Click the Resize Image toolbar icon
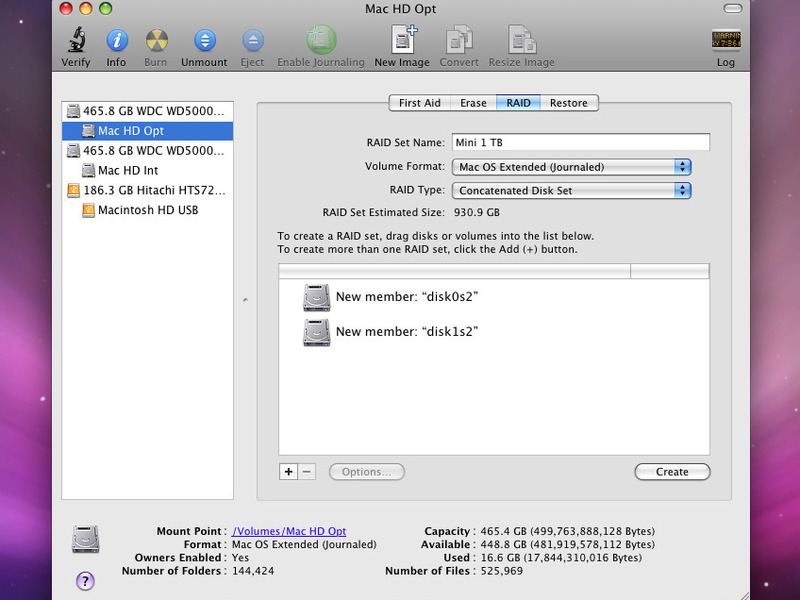The image size is (800, 600). pyautogui.click(x=521, y=39)
